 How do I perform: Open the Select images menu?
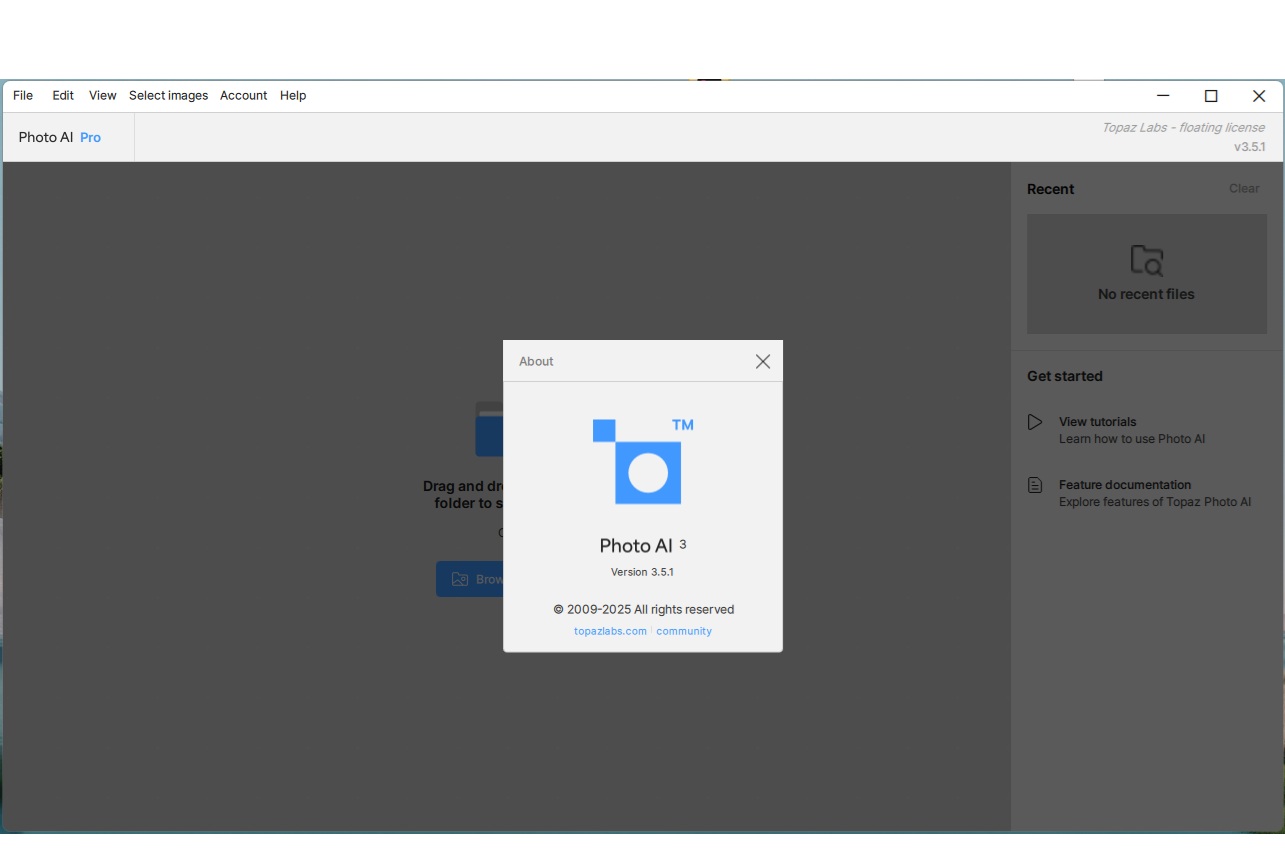click(168, 96)
